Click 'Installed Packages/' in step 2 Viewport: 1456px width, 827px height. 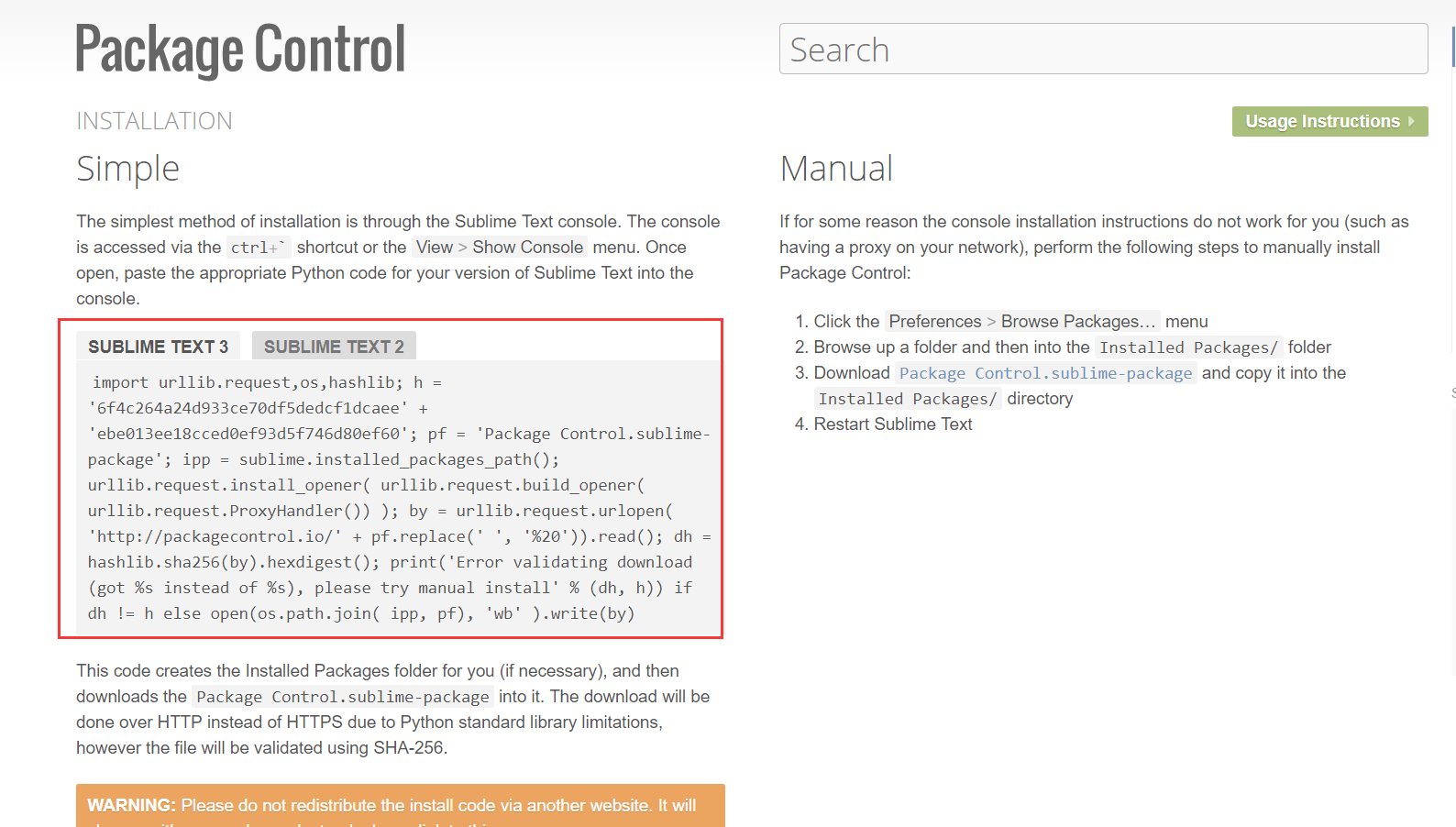(1188, 347)
